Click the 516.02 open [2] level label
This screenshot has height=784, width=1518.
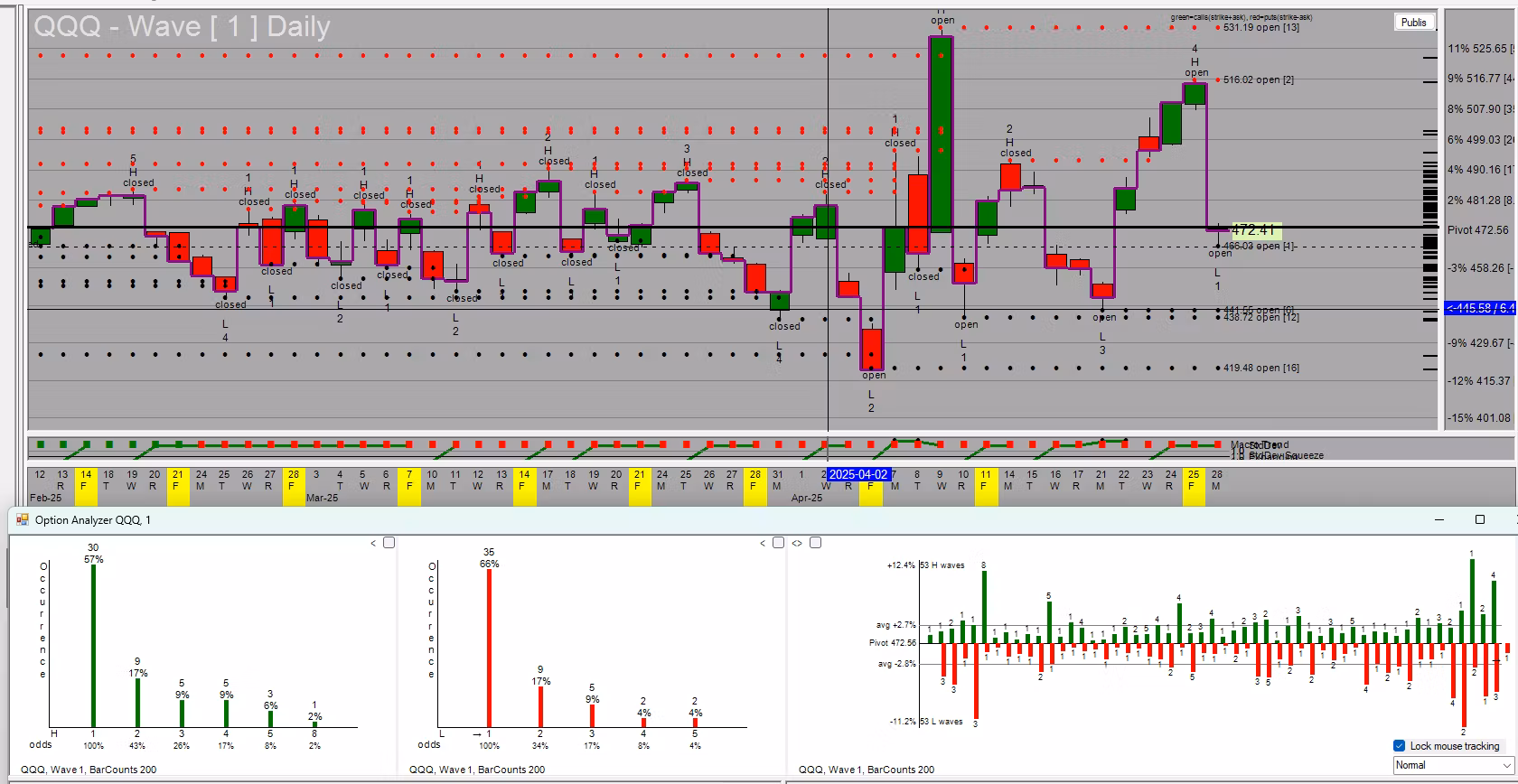[1258, 80]
